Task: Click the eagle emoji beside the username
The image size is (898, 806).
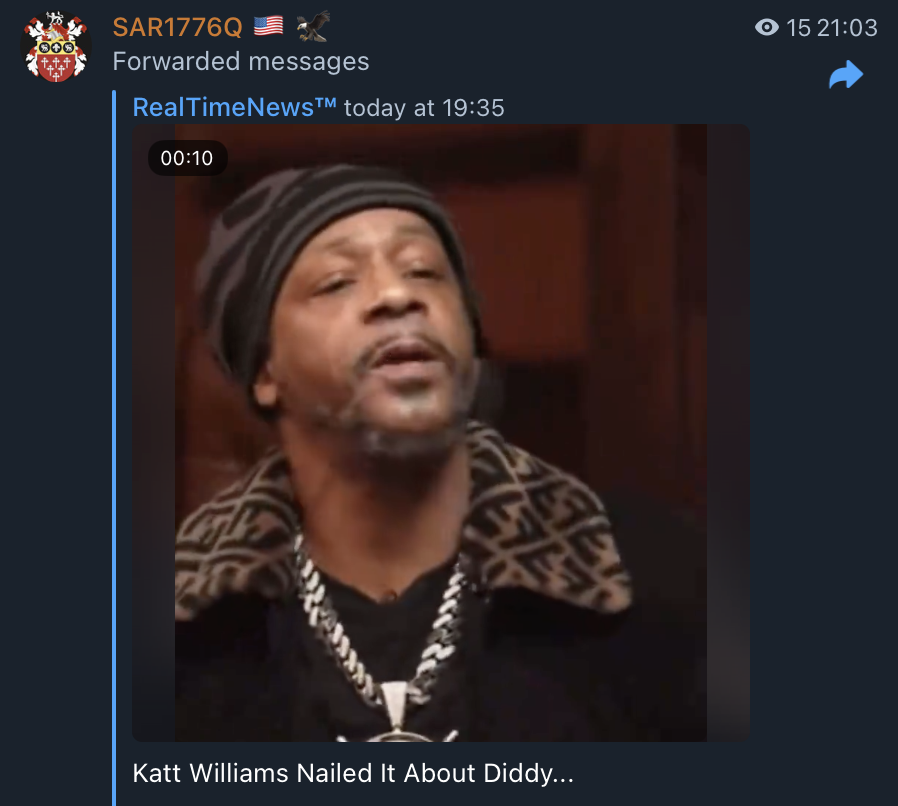Action: (313, 26)
